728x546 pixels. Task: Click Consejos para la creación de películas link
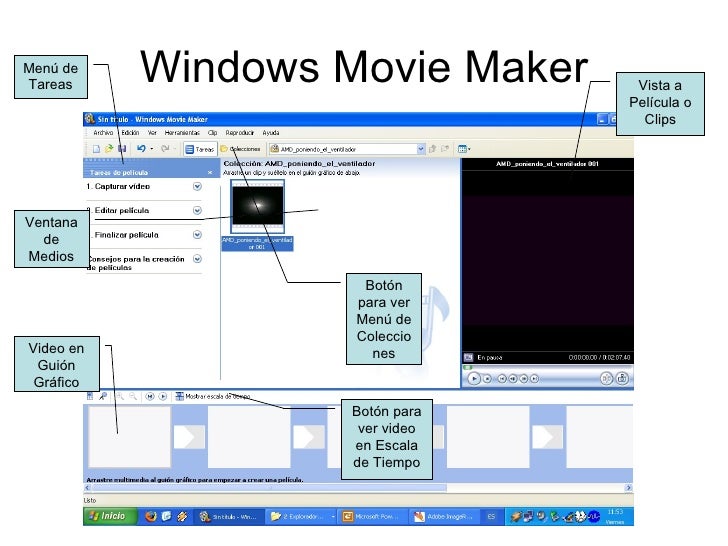[x=136, y=263]
